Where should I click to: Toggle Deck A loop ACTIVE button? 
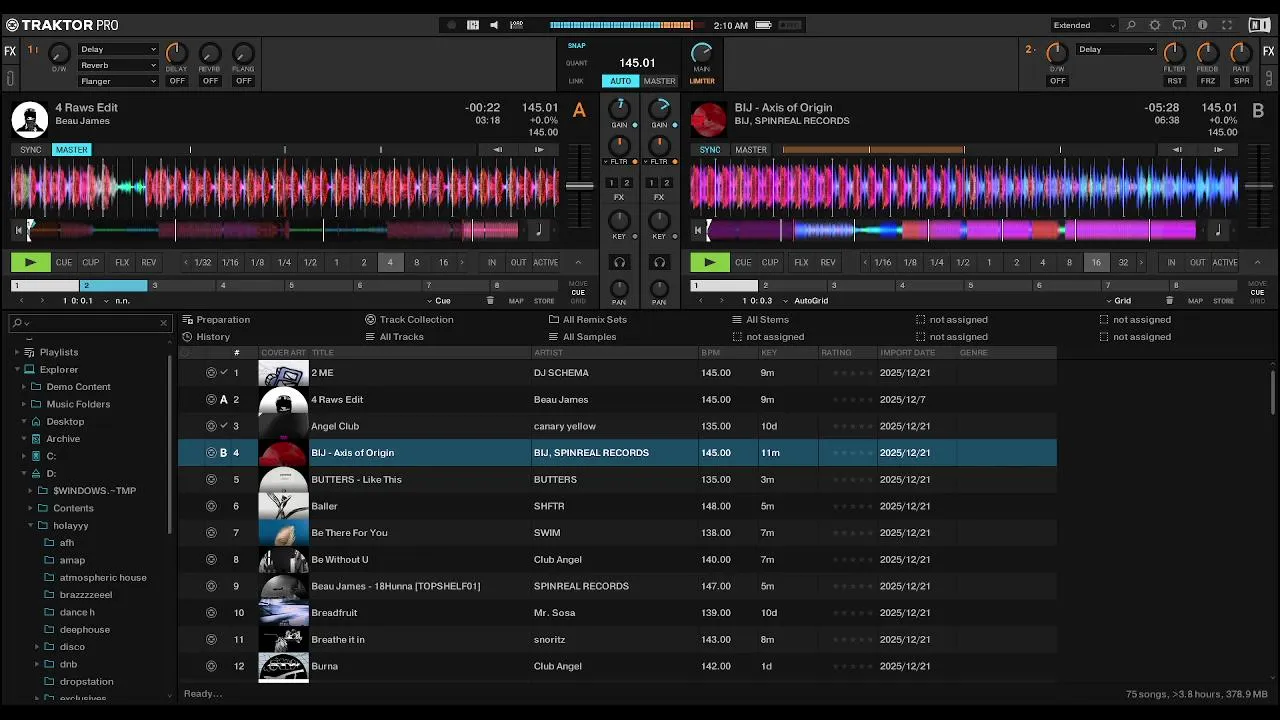[x=546, y=262]
